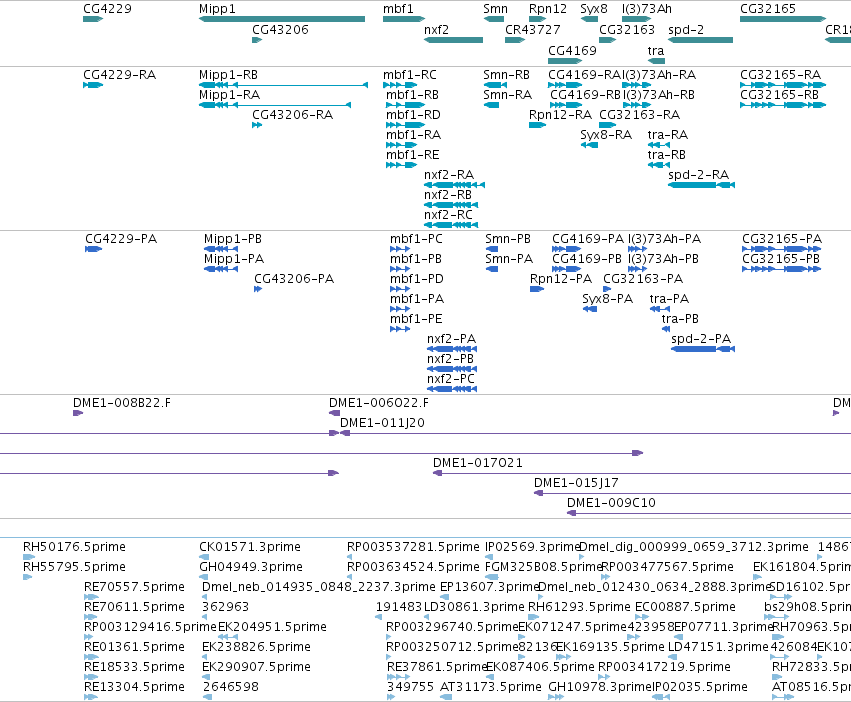The image size is (851, 702).
Task: Click the AT31173.5prime EST label
Action: click(x=491, y=687)
